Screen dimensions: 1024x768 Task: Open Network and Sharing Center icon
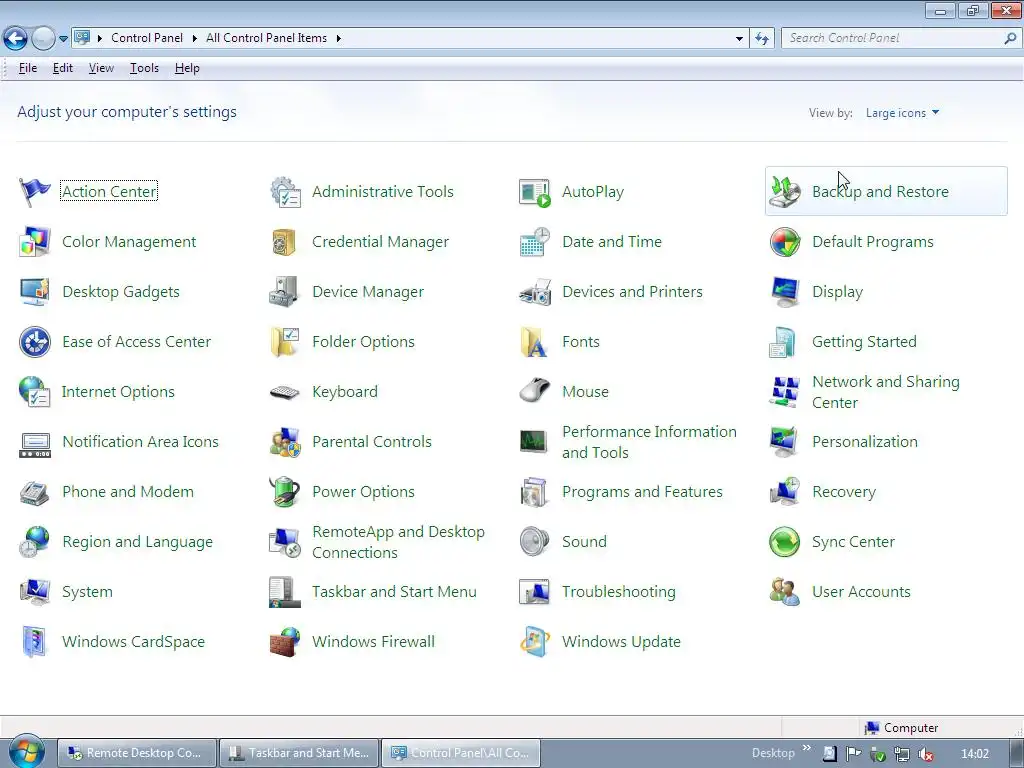tap(785, 392)
